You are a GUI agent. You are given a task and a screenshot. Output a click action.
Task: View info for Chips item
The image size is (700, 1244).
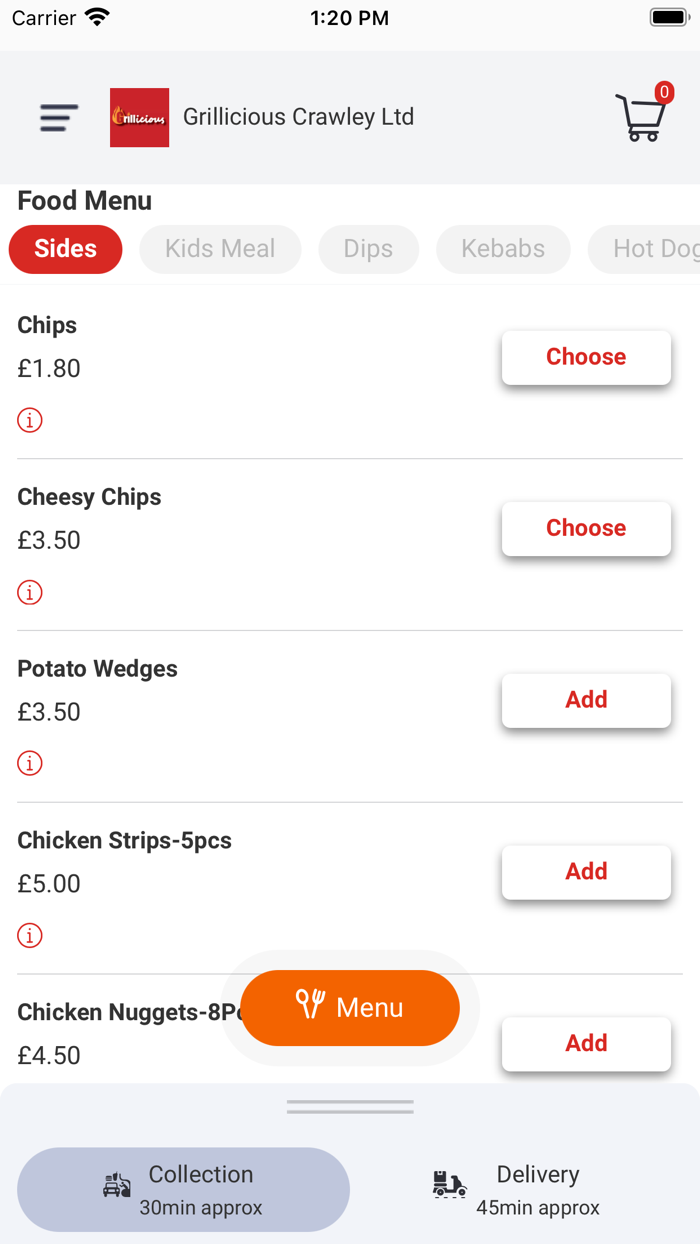[x=29, y=420]
